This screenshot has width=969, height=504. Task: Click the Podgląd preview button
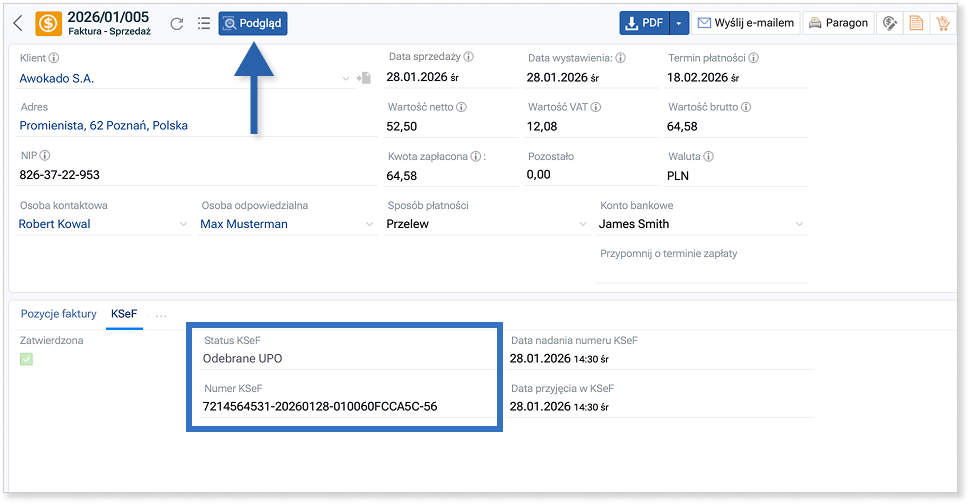[253, 24]
